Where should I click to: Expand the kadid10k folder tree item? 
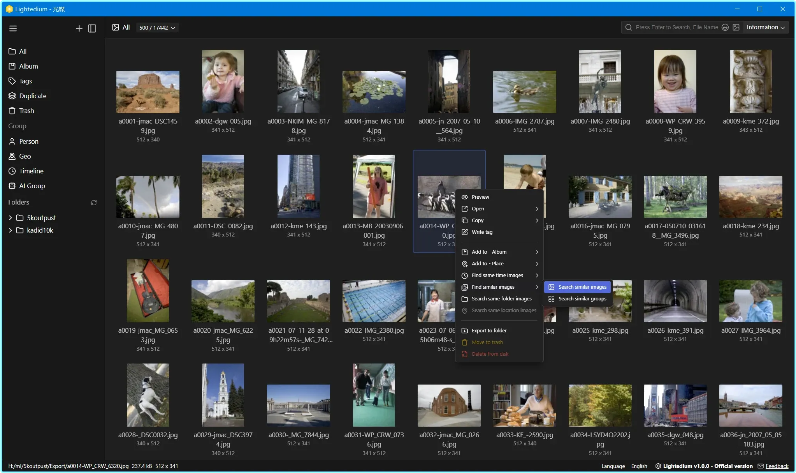pos(10,230)
